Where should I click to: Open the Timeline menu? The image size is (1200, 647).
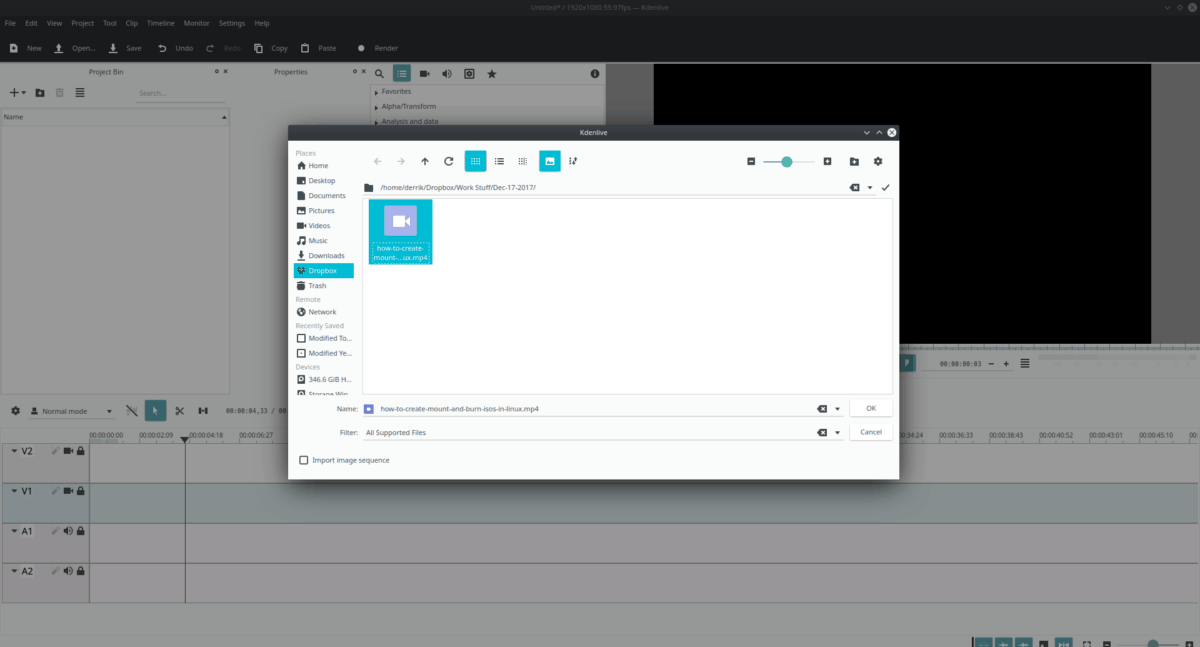click(160, 23)
